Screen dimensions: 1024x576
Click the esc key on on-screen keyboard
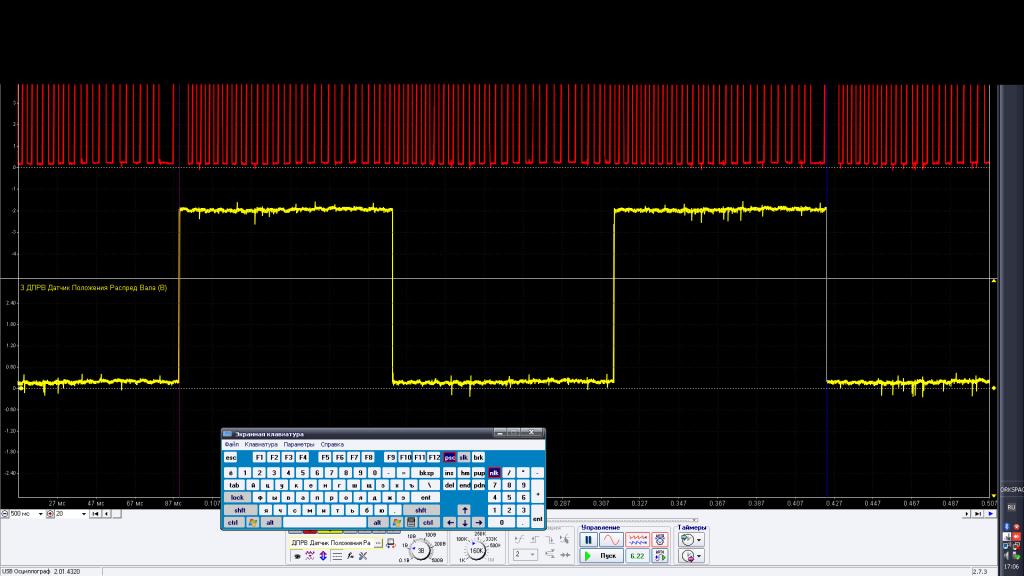pos(231,458)
